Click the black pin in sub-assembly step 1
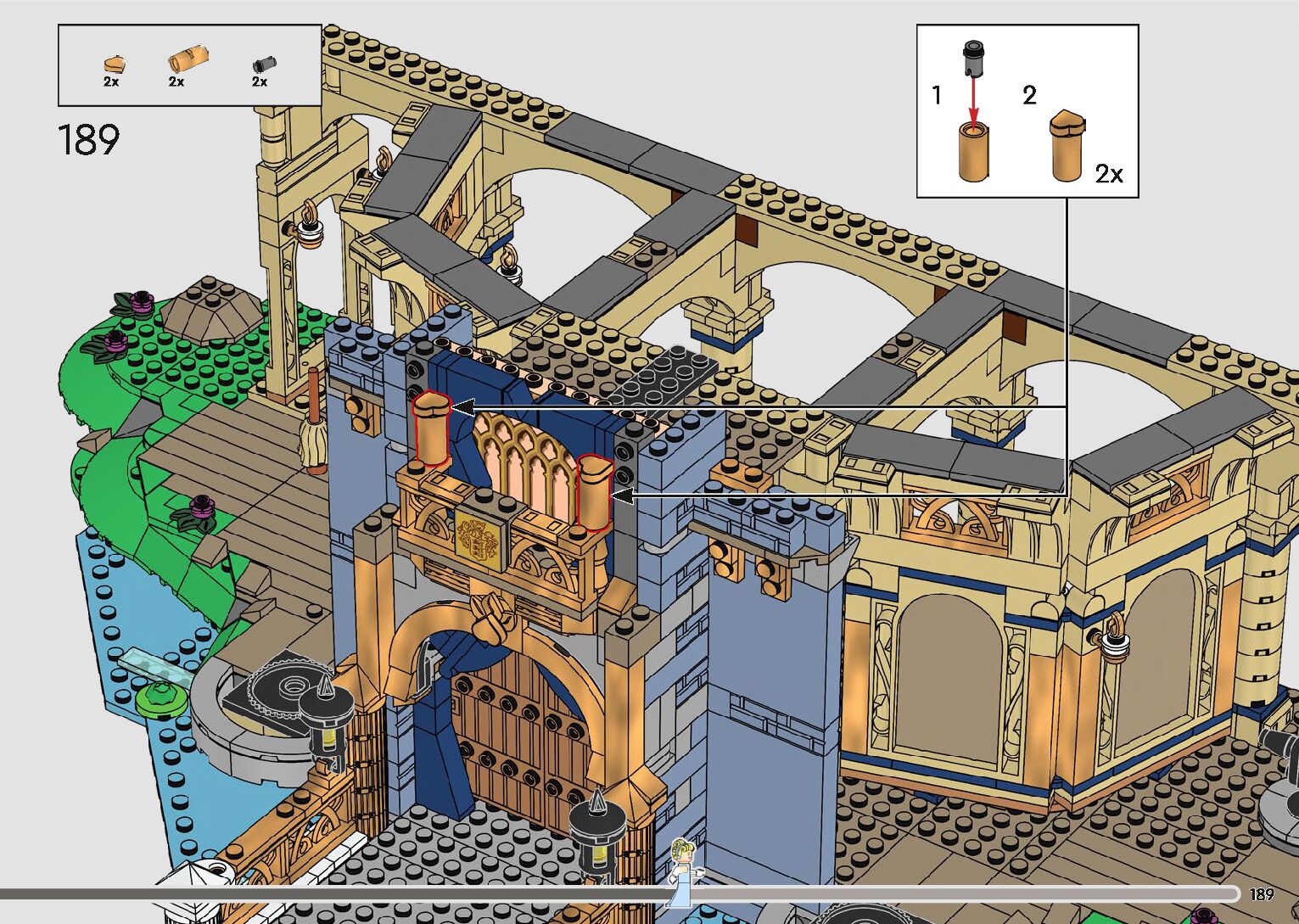The width and height of the screenshot is (1299, 924). click(x=972, y=56)
